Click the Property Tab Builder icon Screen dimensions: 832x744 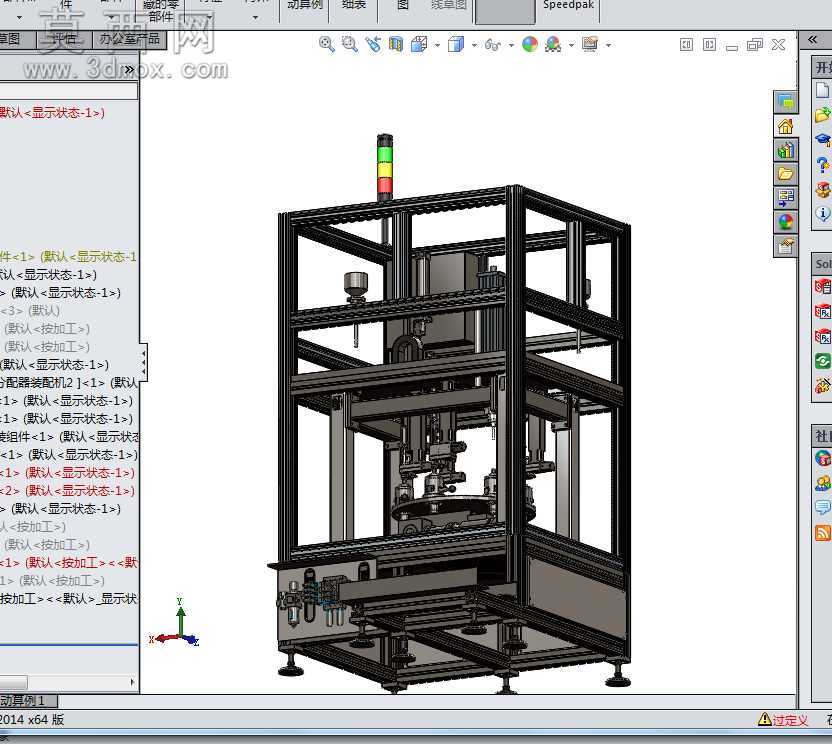(x=822, y=287)
